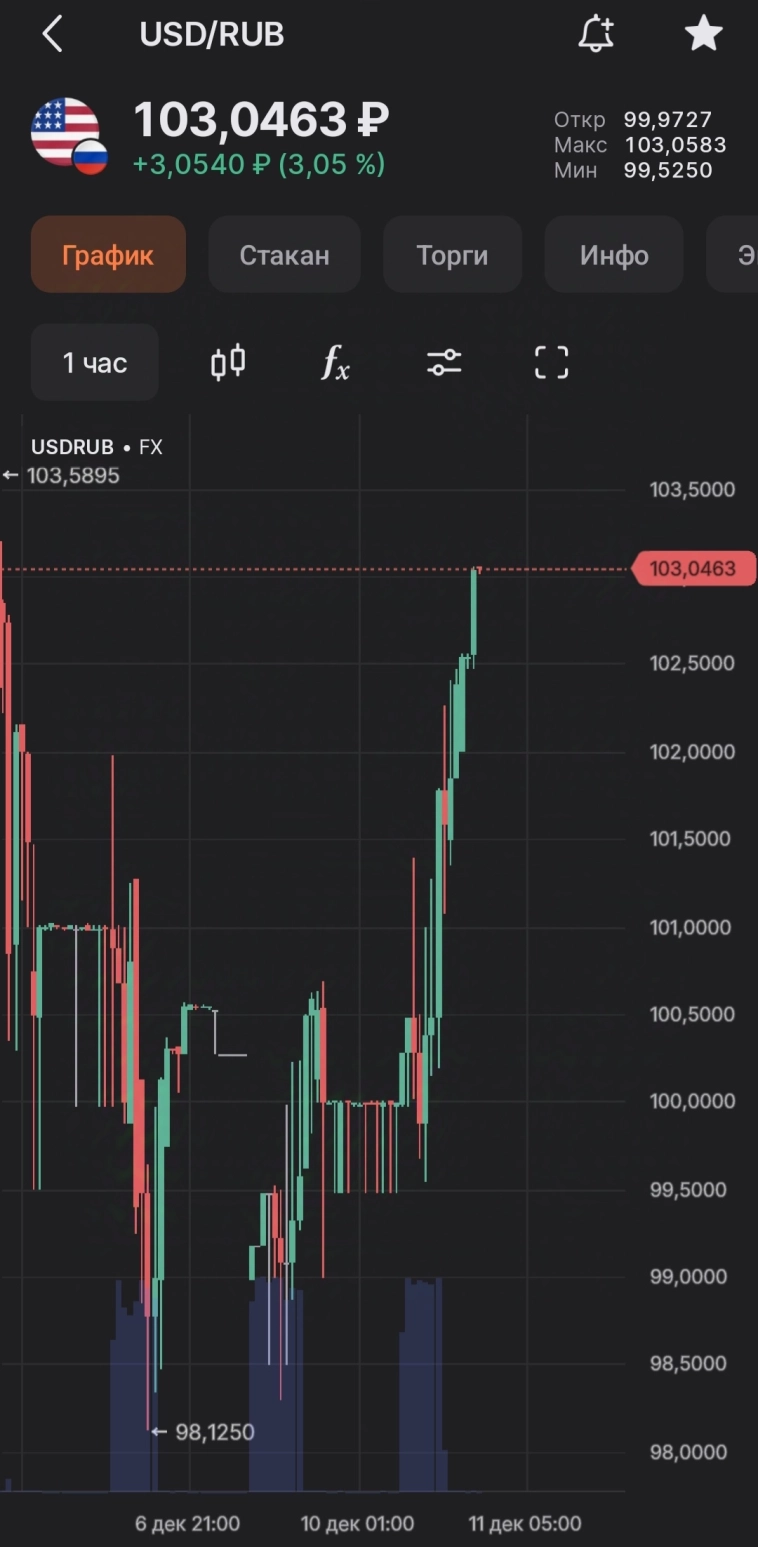Expand chart to fullscreen

pyautogui.click(x=551, y=362)
